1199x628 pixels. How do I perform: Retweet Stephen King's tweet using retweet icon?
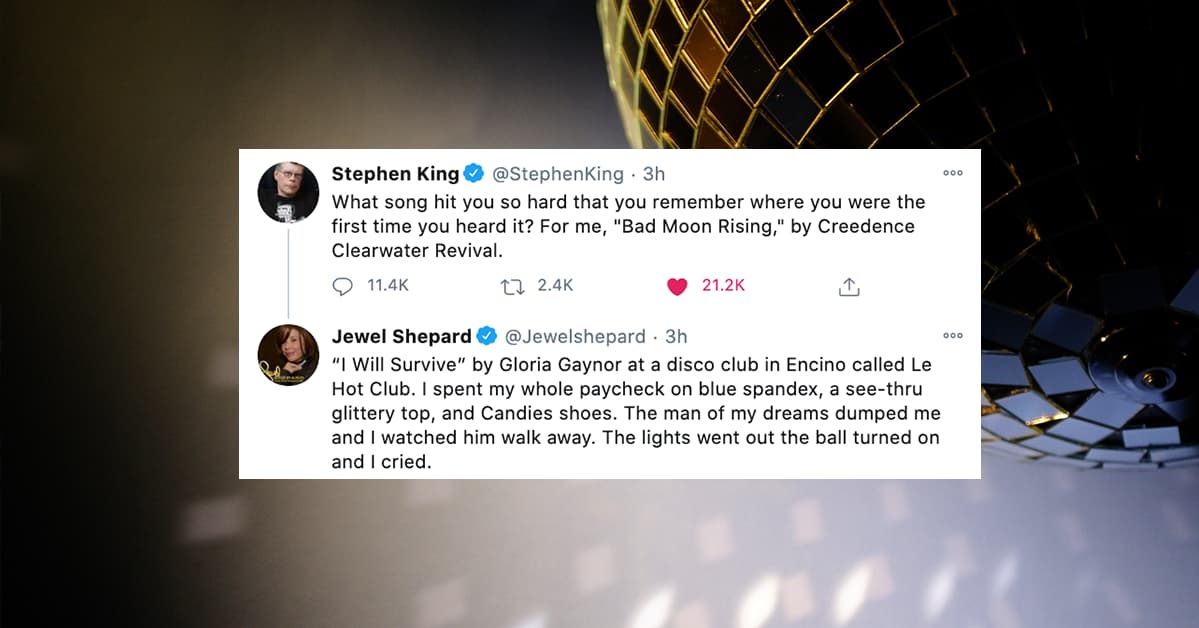coord(512,286)
